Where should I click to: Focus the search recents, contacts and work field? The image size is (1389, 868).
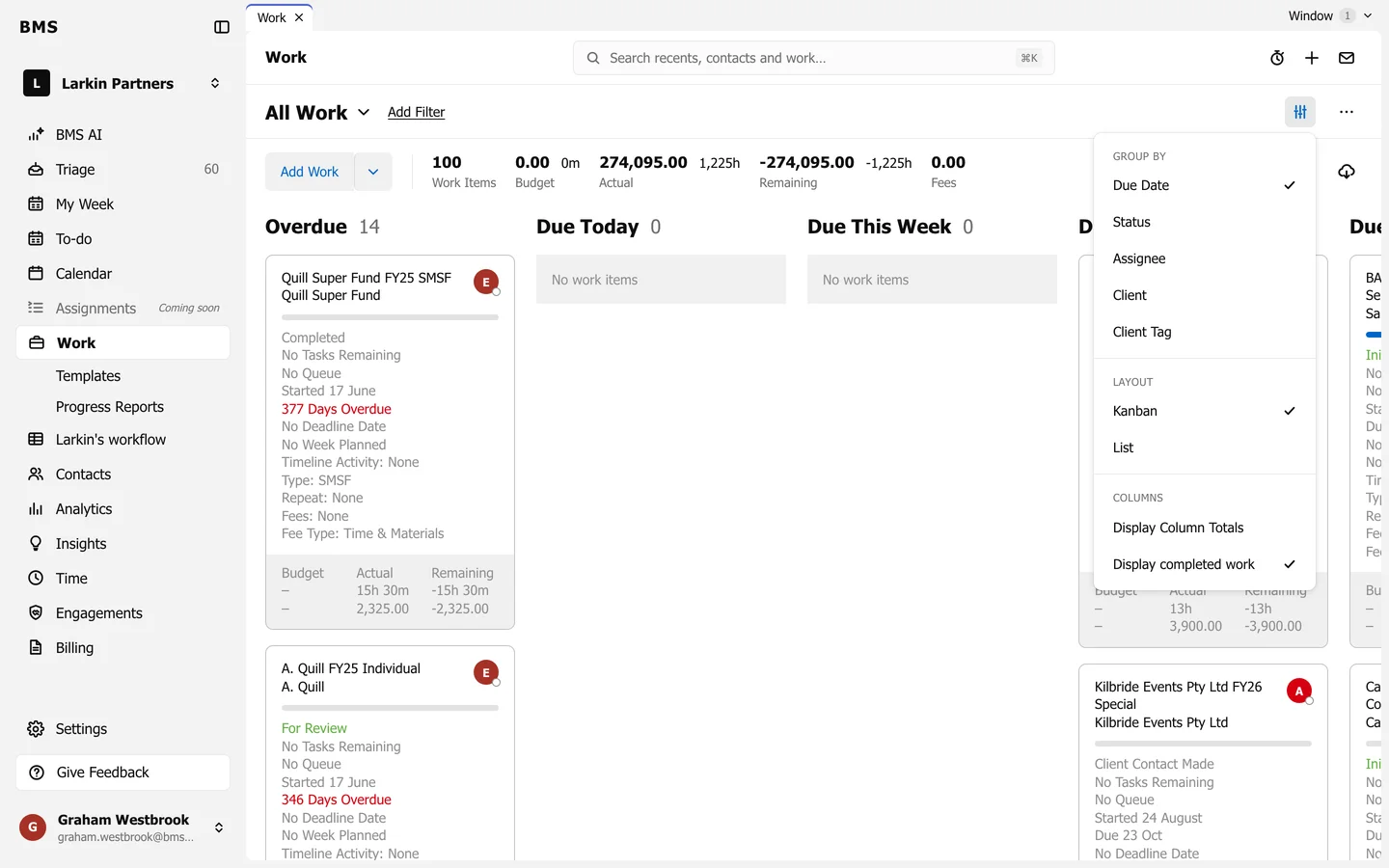[x=814, y=58]
